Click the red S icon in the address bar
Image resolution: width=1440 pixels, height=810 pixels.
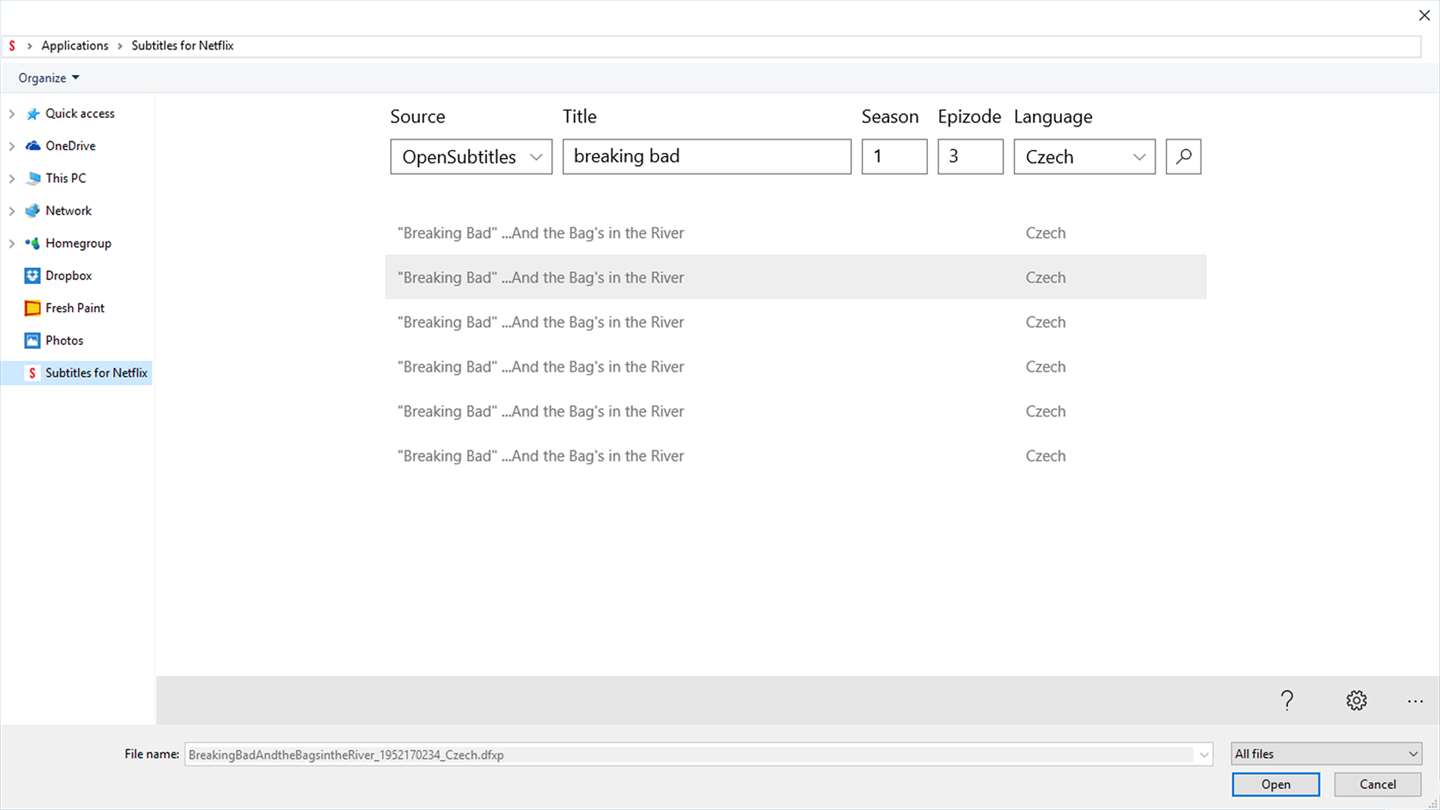[12, 46]
